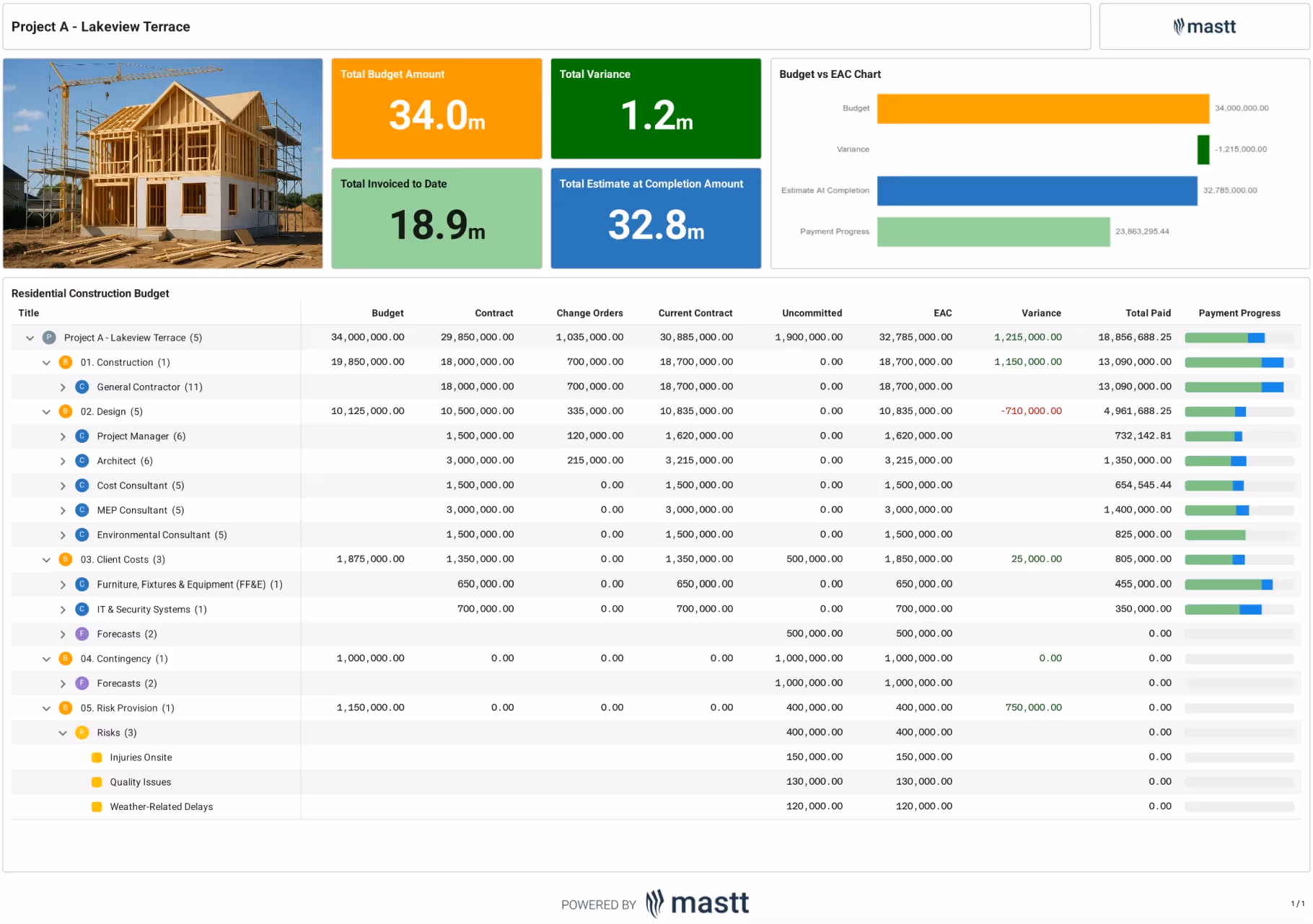Expand the MEP Consultant node

63,510
